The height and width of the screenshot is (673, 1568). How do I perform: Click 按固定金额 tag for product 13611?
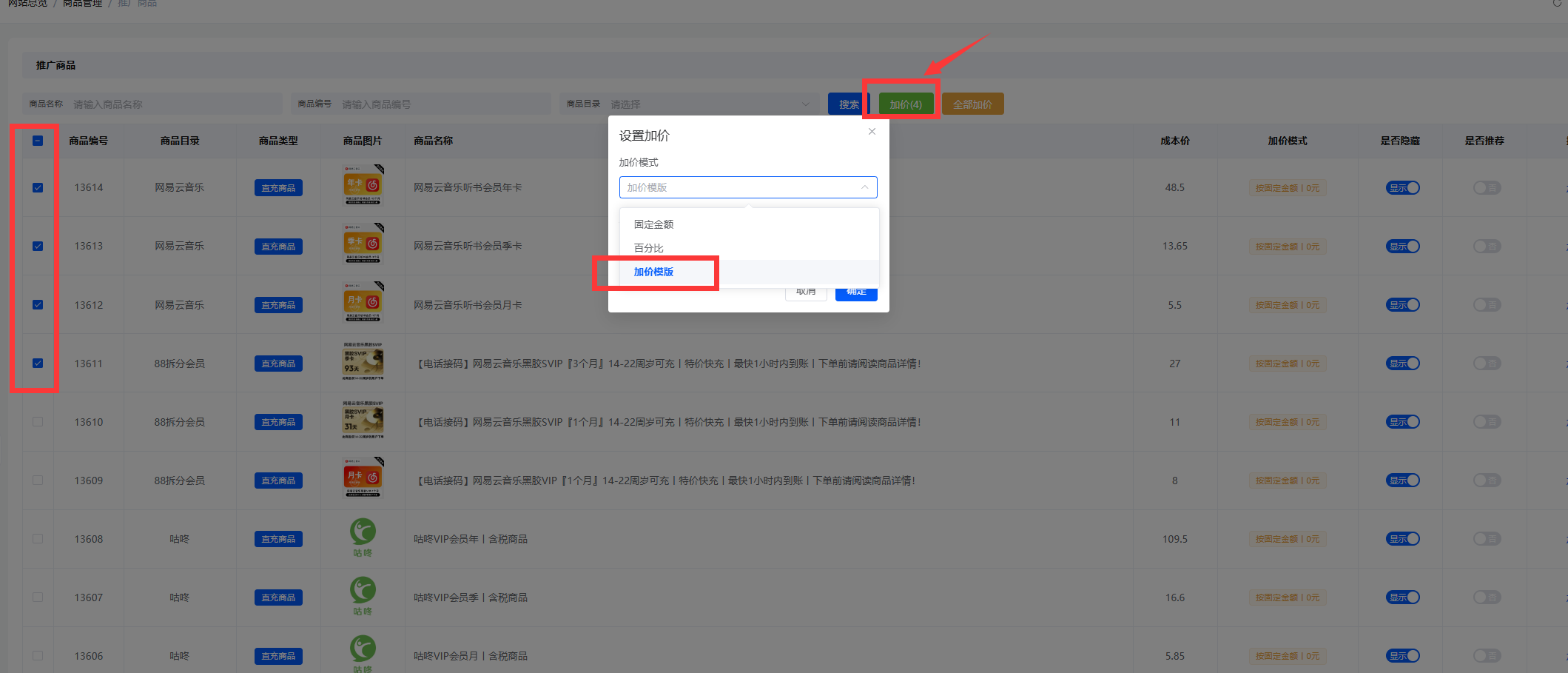[x=1287, y=364]
